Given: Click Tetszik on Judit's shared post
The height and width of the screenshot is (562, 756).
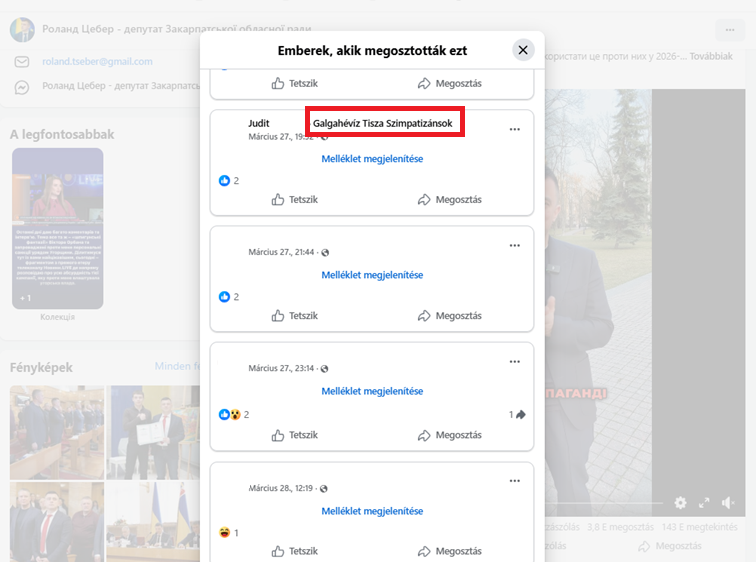Looking at the screenshot, I should (295, 200).
